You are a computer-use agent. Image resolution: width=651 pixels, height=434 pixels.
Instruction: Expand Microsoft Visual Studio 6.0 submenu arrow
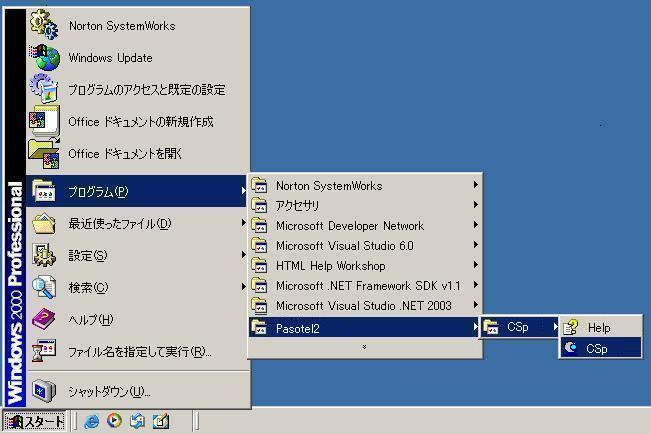coord(476,245)
